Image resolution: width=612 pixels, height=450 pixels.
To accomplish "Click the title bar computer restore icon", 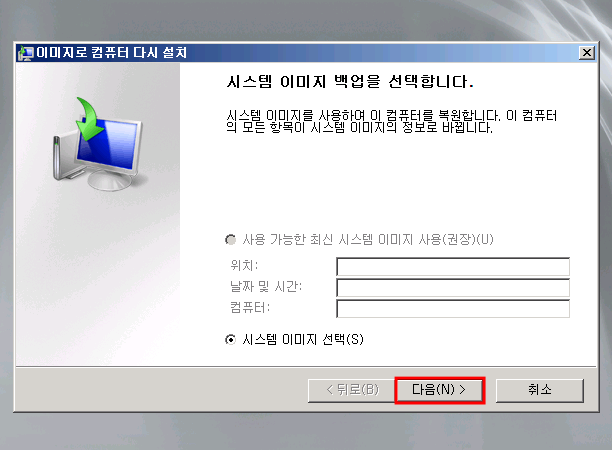I will pos(26,53).
